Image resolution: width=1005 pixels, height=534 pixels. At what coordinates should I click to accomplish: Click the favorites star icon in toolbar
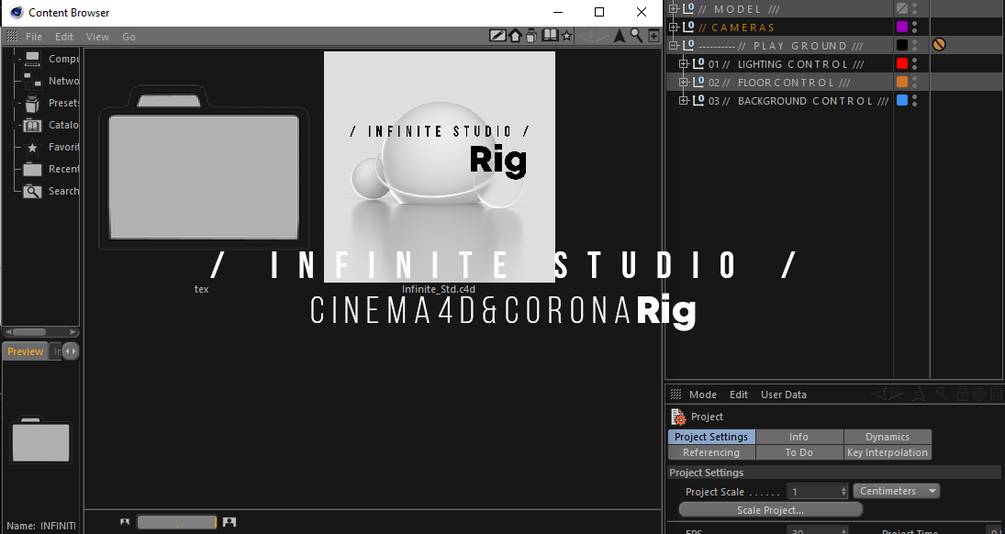(567, 37)
